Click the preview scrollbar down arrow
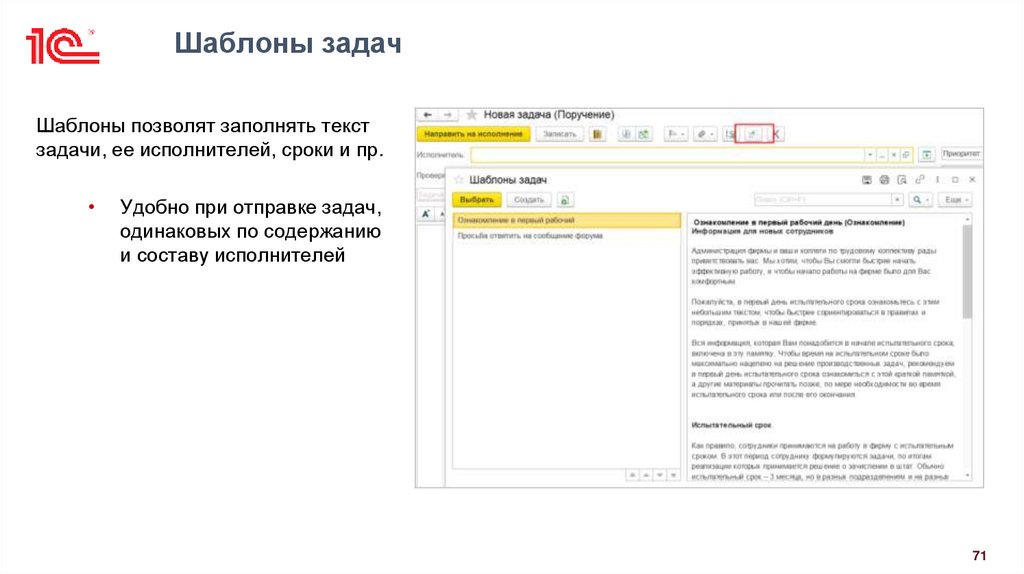This screenshot has height=574, width=1024. [x=967, y=476]
